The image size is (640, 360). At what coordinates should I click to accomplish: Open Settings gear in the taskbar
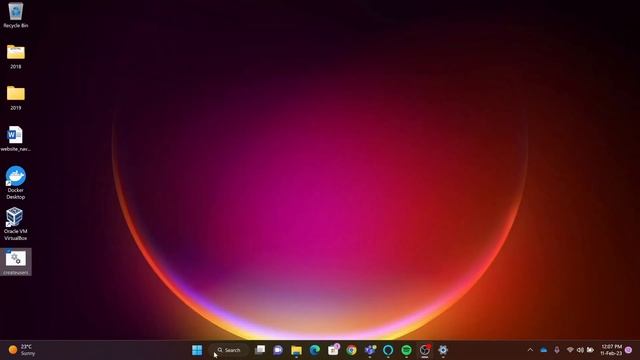coord(443,350)
